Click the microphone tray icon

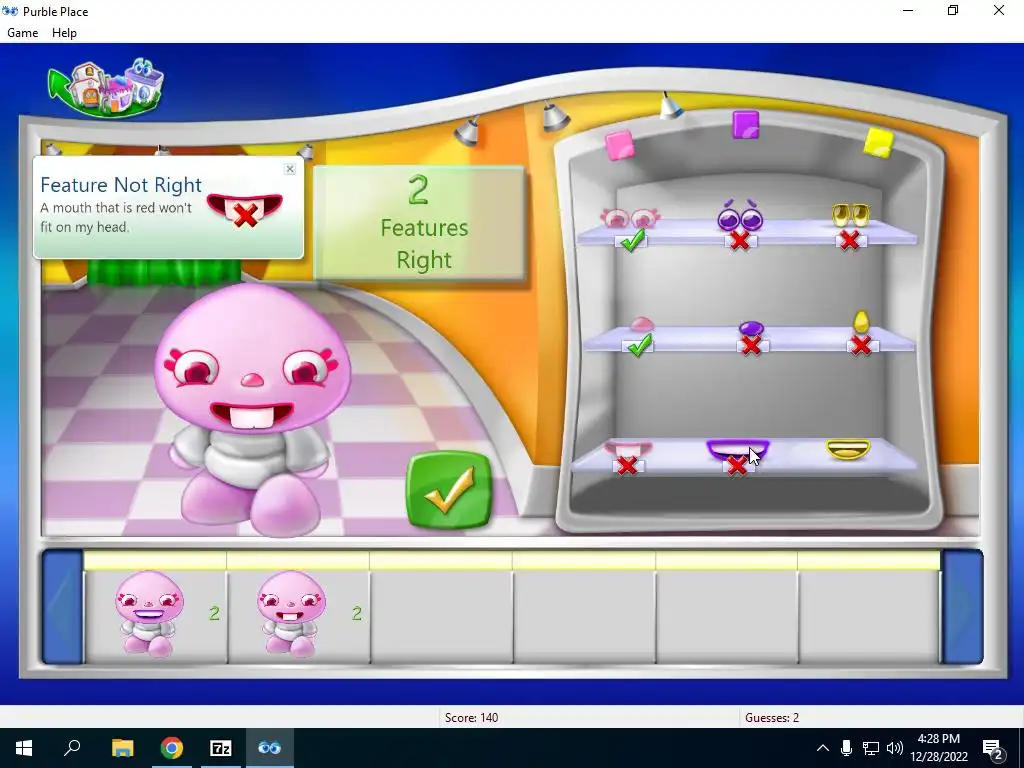pyautogui.click(x=846, y=748)
